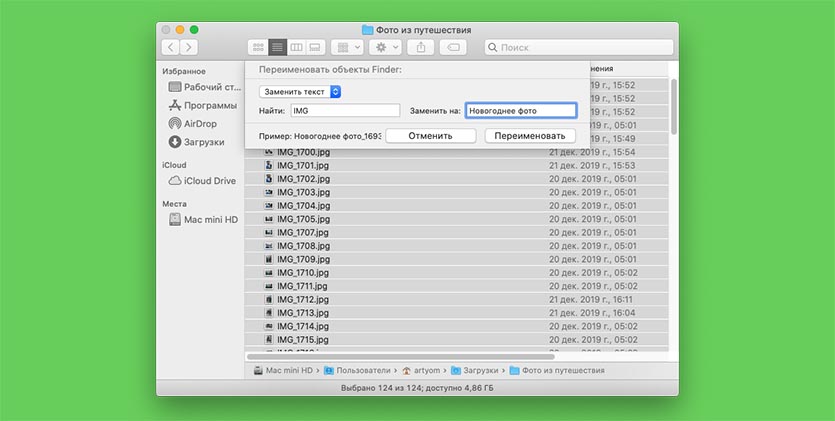Open the gear Action menu dropdown
The image size is (835, 421).
pyautogui.click(x=384, y=47)
